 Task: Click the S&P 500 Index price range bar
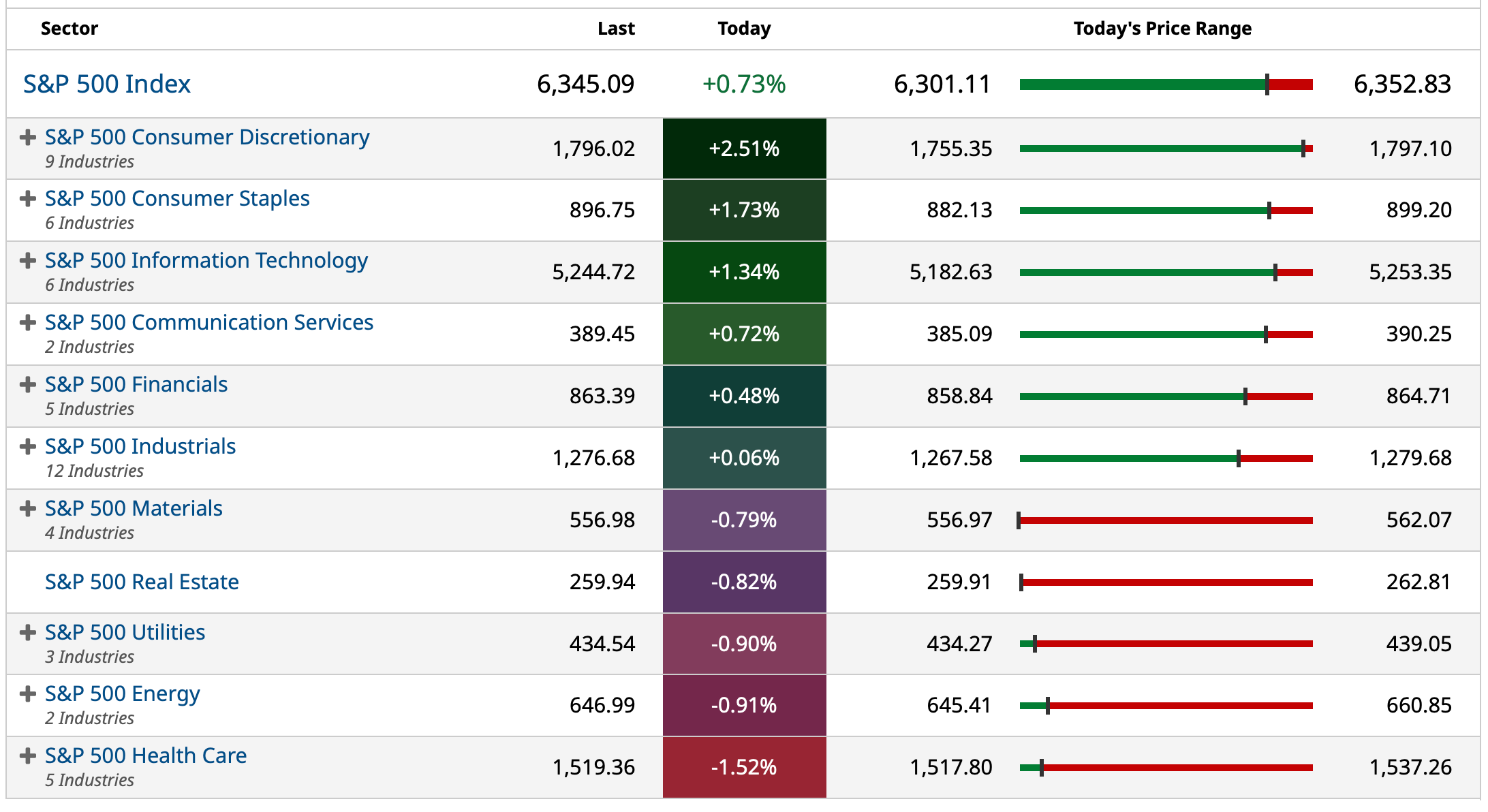pyautogui.click(x=1166, y=84)
